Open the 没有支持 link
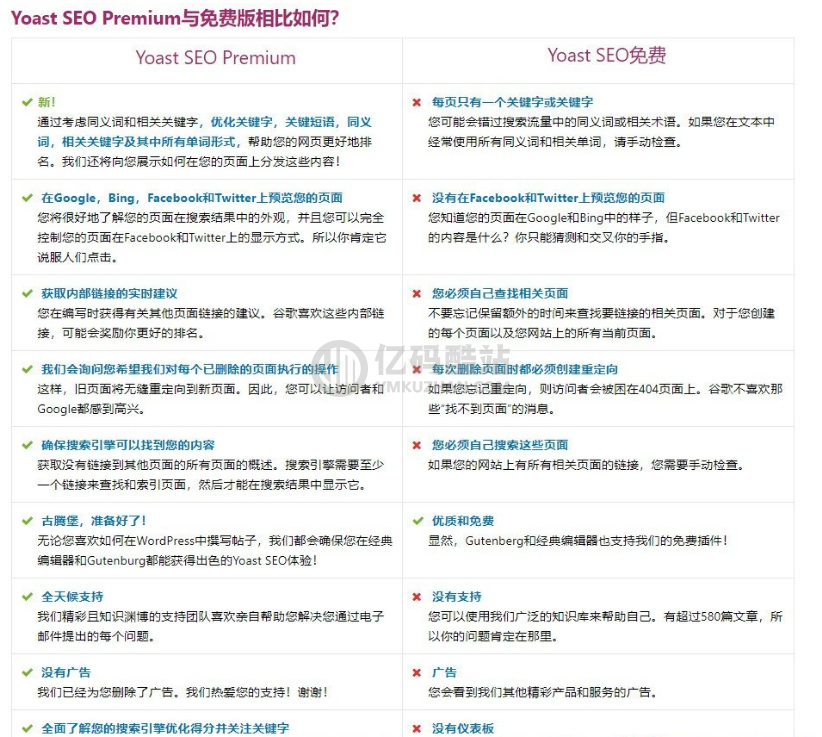822x737 pixels. click(456, 597)
